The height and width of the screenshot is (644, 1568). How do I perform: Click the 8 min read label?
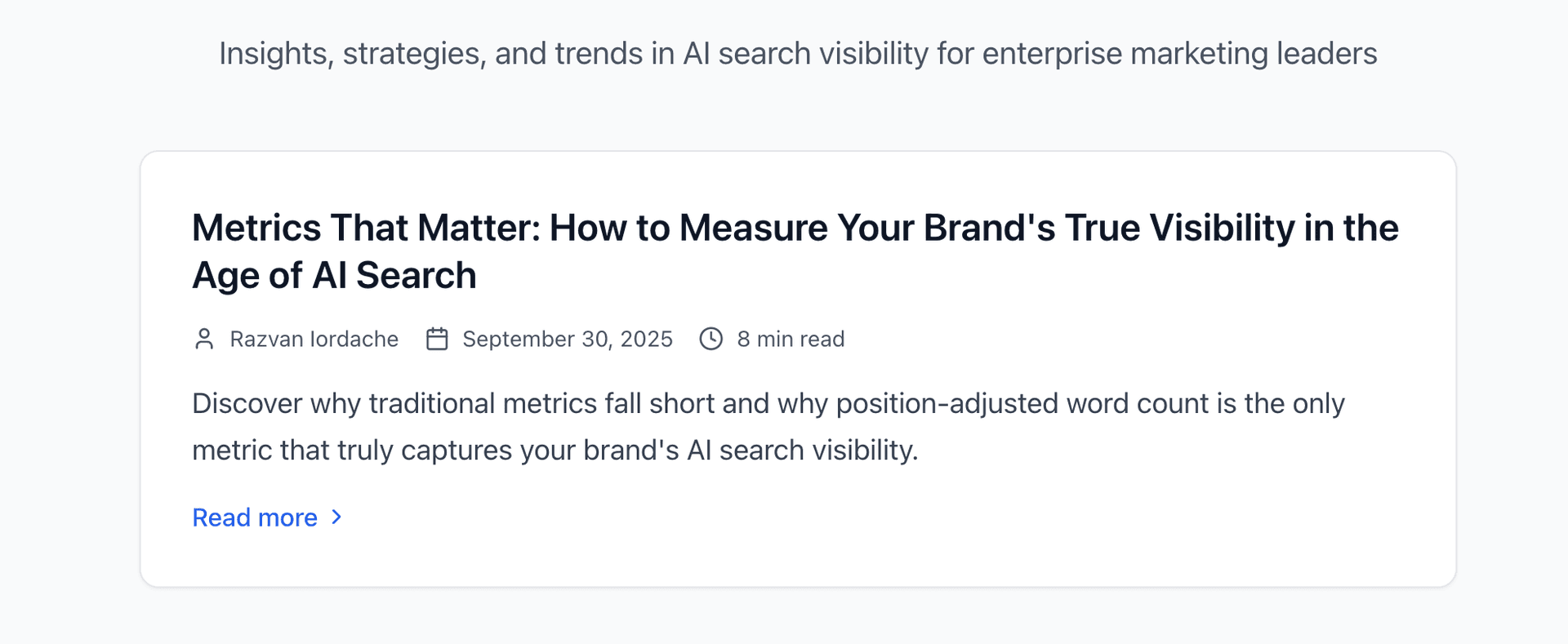point(791,339)
